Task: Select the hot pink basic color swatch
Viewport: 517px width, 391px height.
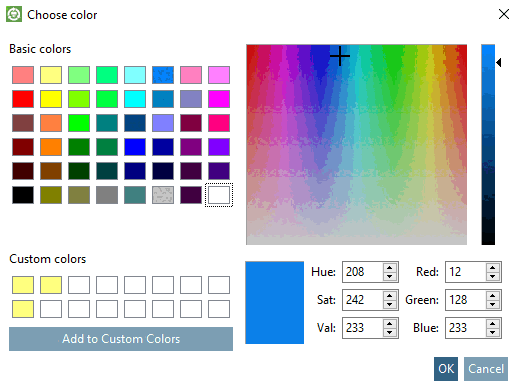Action: coord(219,123)
